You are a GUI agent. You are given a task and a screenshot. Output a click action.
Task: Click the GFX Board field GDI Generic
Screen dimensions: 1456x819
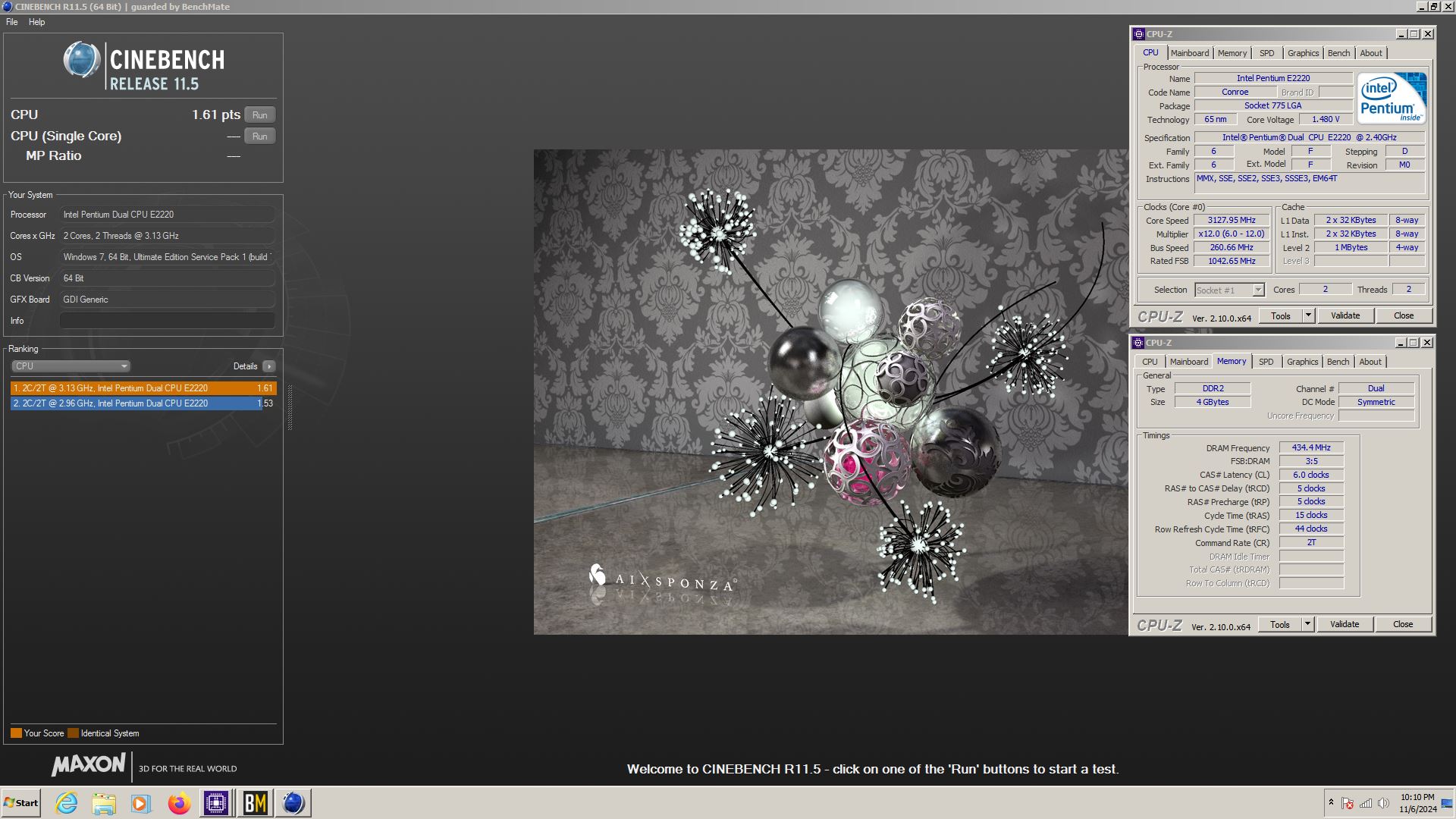pos(167,300)
